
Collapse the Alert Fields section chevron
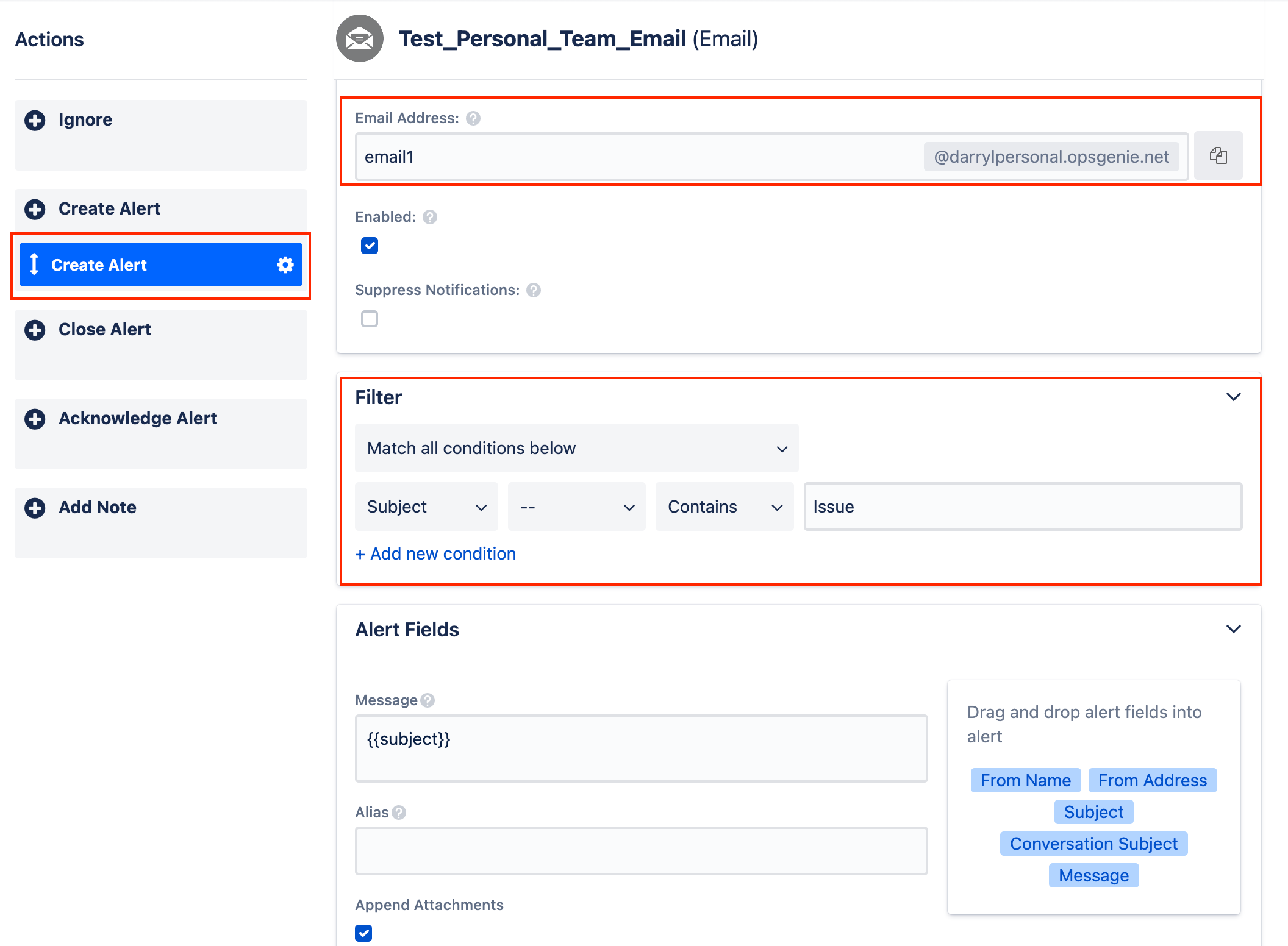(x=1233, y=629)
